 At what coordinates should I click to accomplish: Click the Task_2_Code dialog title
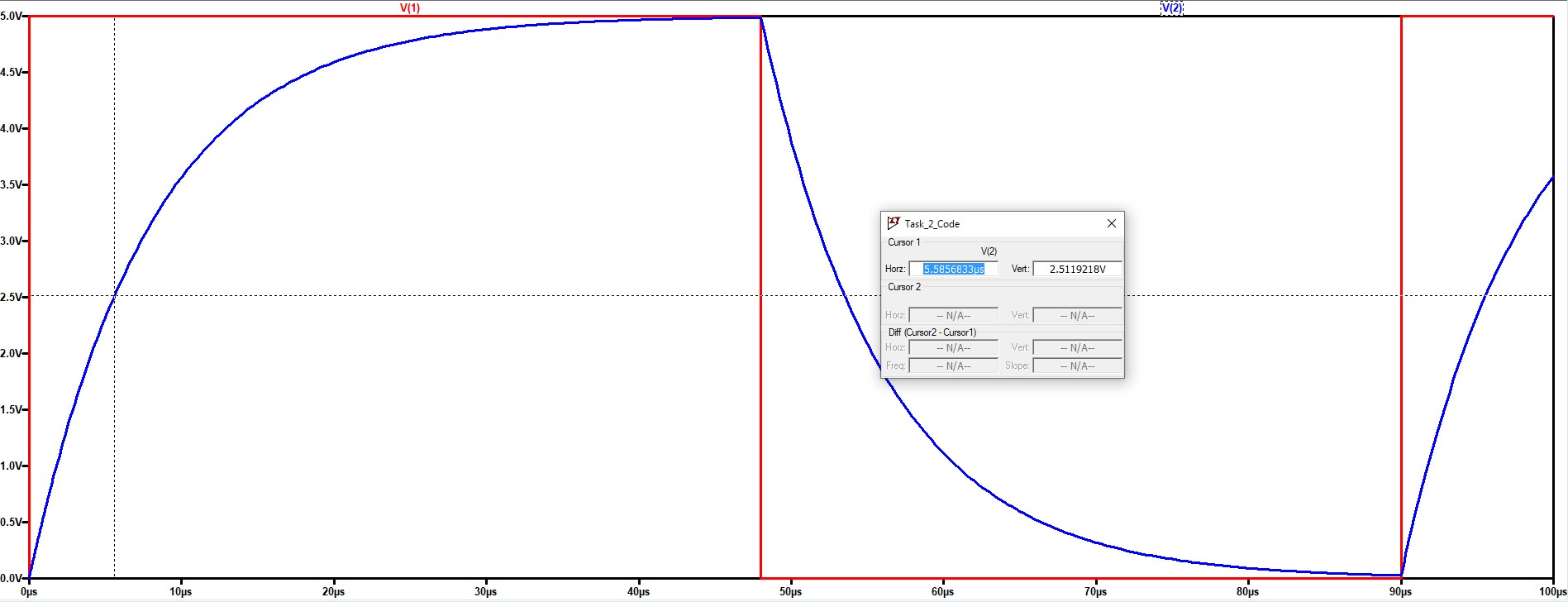(932, 224)
